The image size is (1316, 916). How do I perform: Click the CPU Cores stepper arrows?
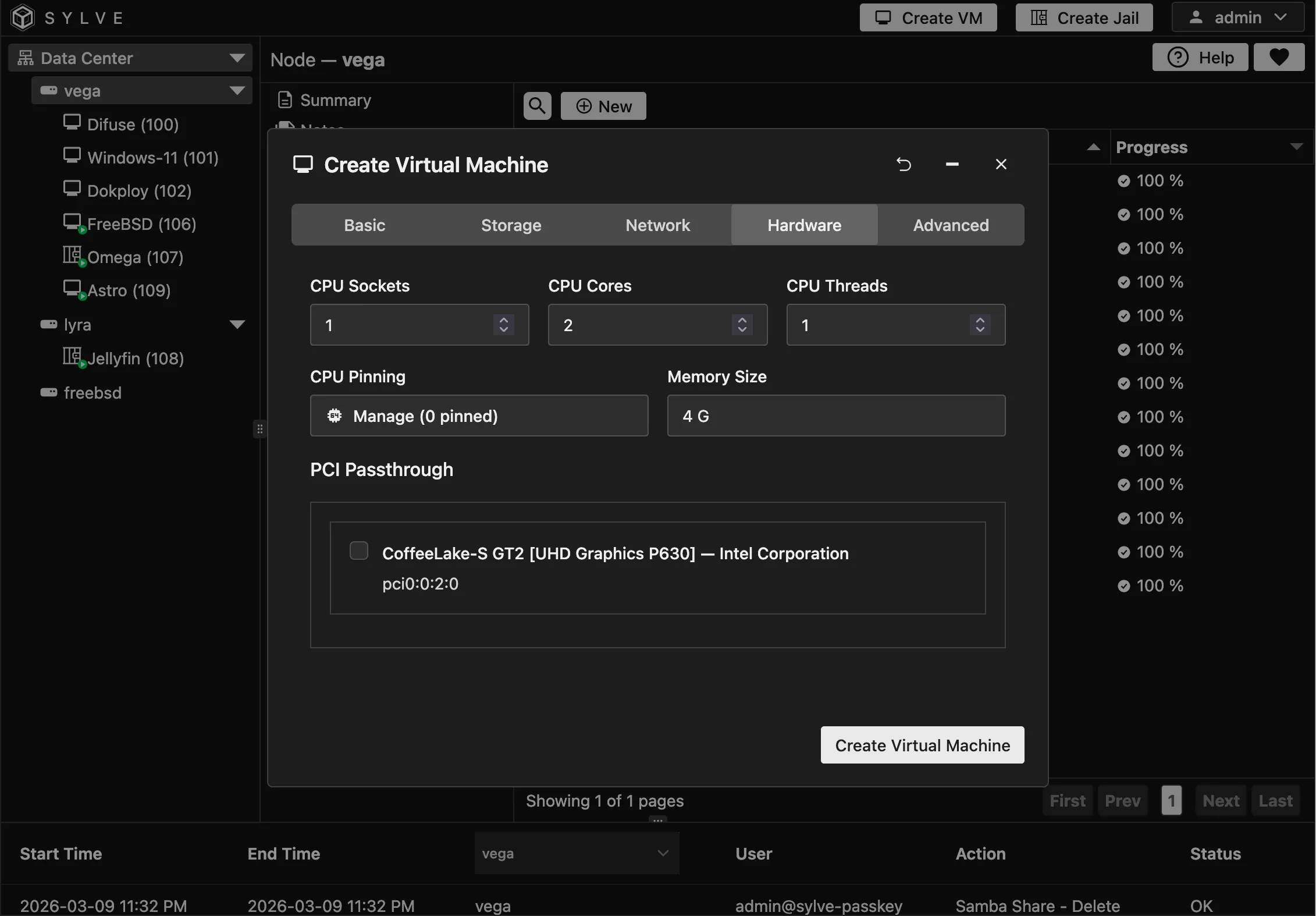coord(742,325)
